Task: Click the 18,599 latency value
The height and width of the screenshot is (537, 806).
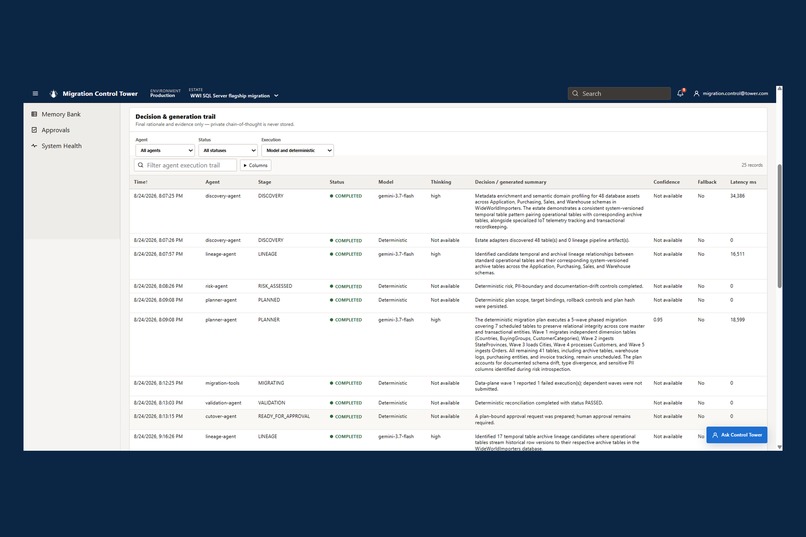Action: 737,320
